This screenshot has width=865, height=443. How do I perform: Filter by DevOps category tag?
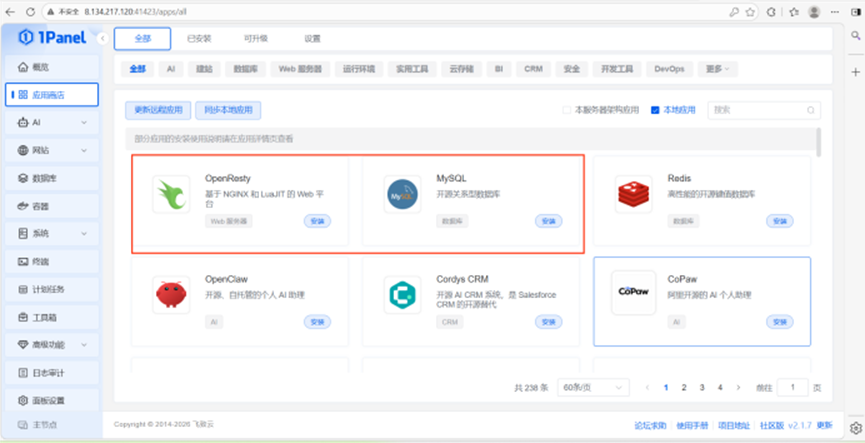click(x=669, y=69)
